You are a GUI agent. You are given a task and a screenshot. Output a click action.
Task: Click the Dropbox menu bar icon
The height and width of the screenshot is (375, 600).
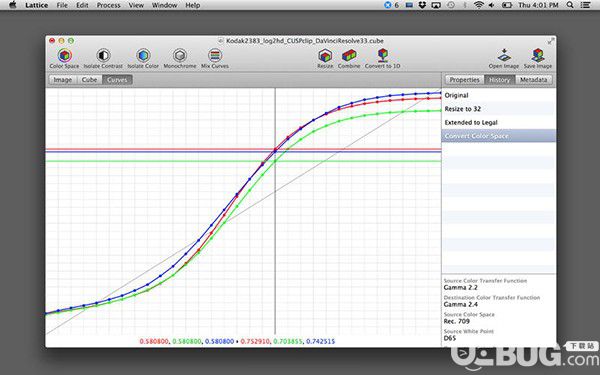click(422, 5)
